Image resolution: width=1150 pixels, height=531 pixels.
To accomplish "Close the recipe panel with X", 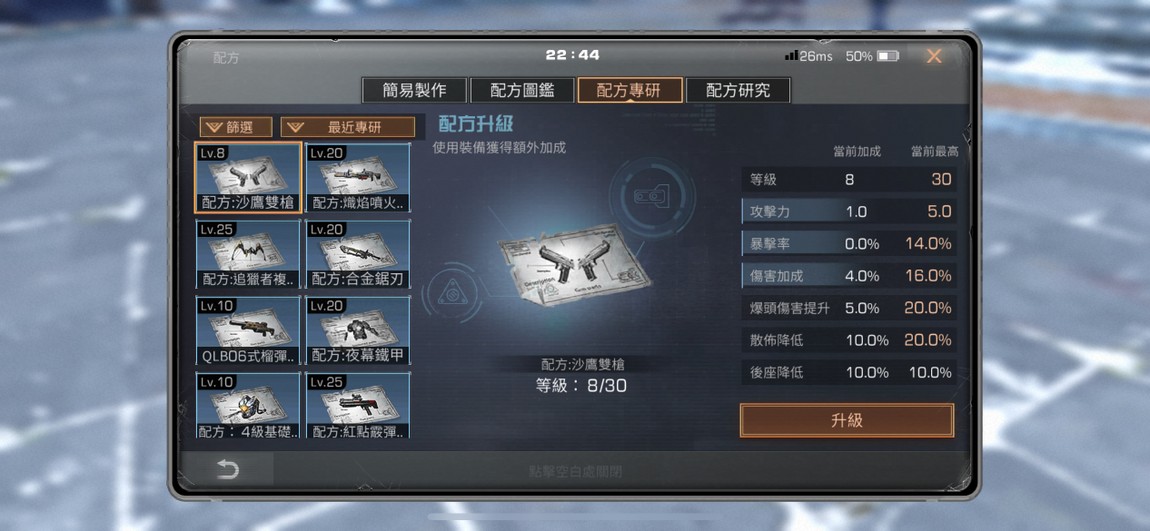I will pos(934,56).
